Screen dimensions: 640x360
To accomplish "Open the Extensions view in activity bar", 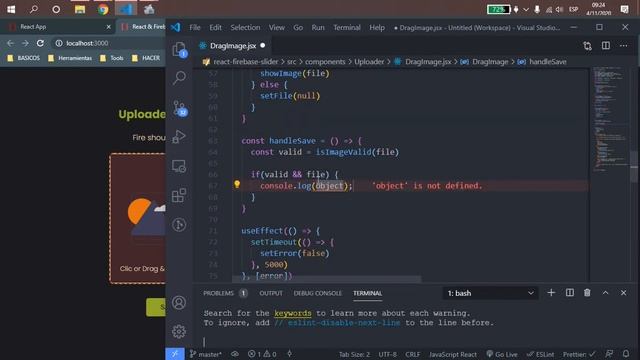I will point(179,195).
